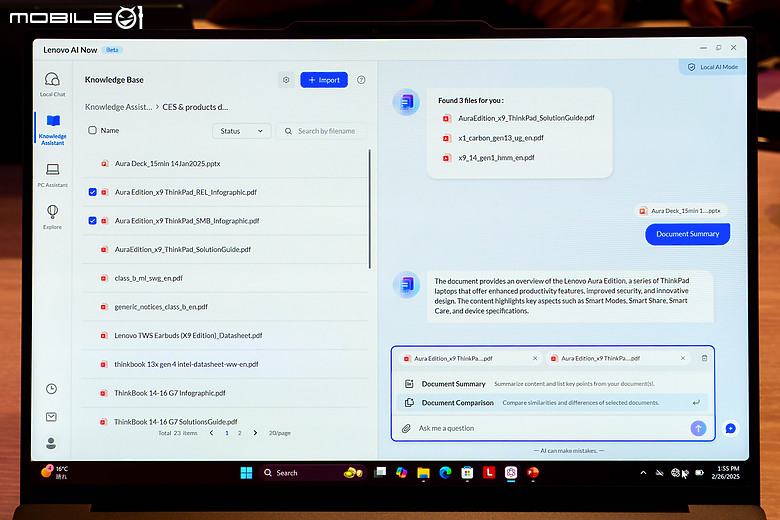The width and height of the screenshot is (780, 520).
Task: Open the user profile icon in sidebar
Action: click(x=51, y=443)
